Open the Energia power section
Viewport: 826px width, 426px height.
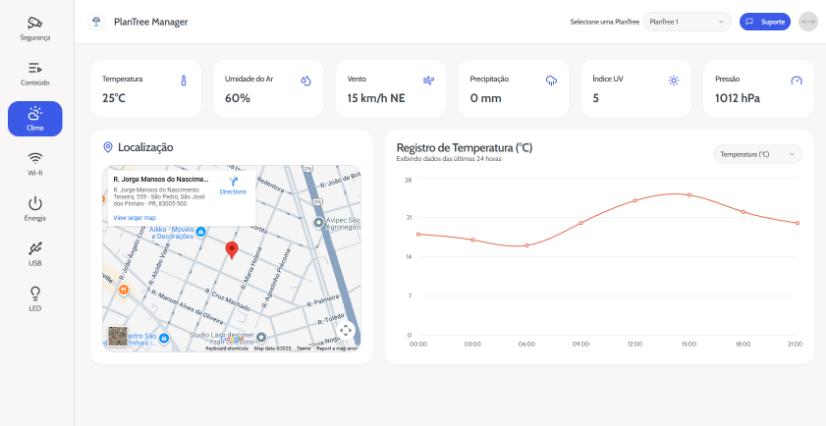(x=35, y=208)
